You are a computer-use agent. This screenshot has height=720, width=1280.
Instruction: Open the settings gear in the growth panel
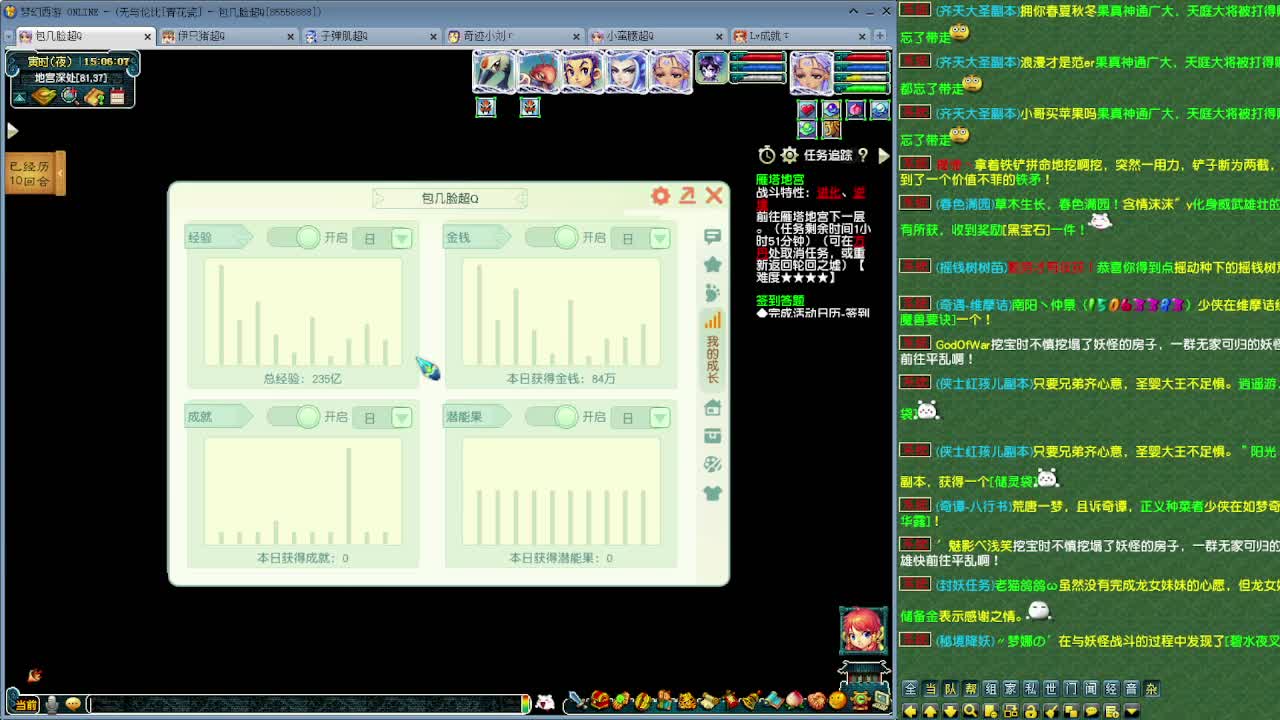click(660, 196)
